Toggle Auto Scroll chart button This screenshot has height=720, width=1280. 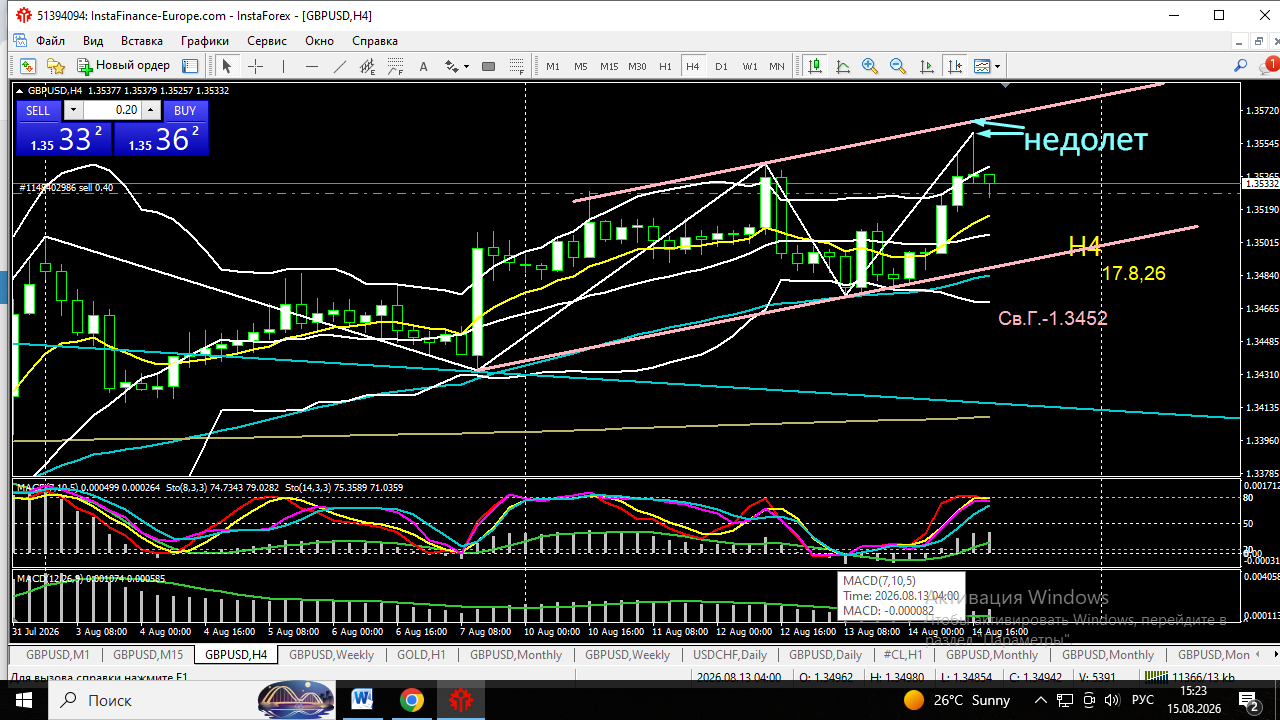pyautogui.click(x=927, y=66)
